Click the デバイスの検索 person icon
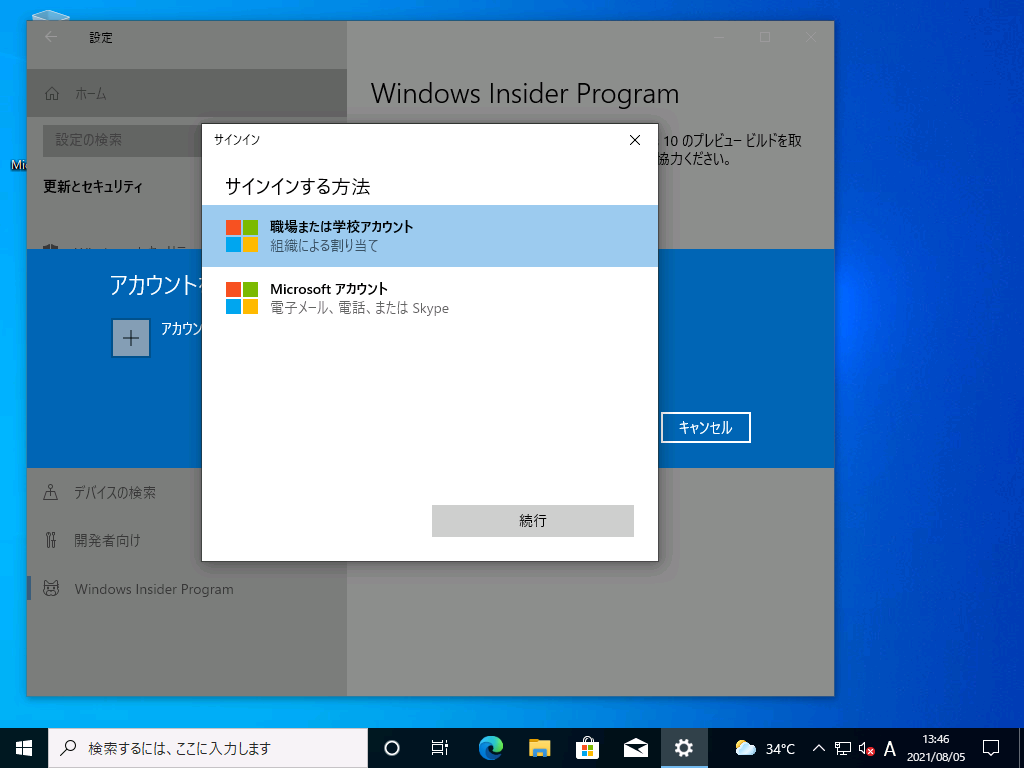 [x=50, y=492]
